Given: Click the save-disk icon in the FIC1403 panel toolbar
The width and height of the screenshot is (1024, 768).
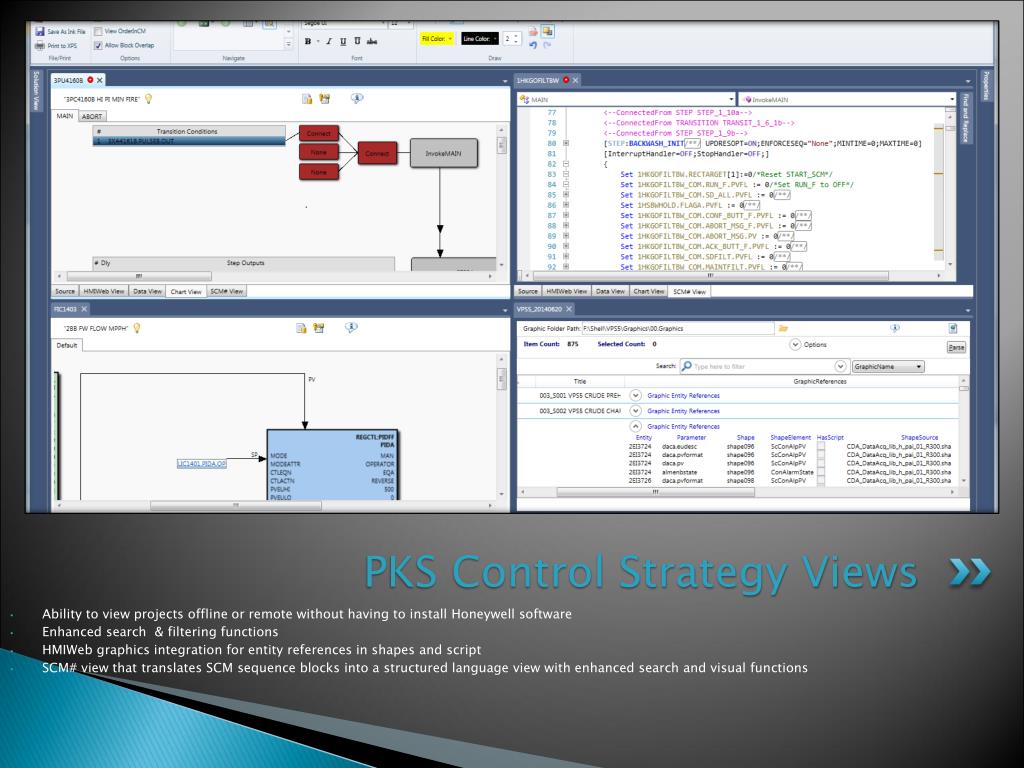Looking at the screenshot, I should point(319,328).
